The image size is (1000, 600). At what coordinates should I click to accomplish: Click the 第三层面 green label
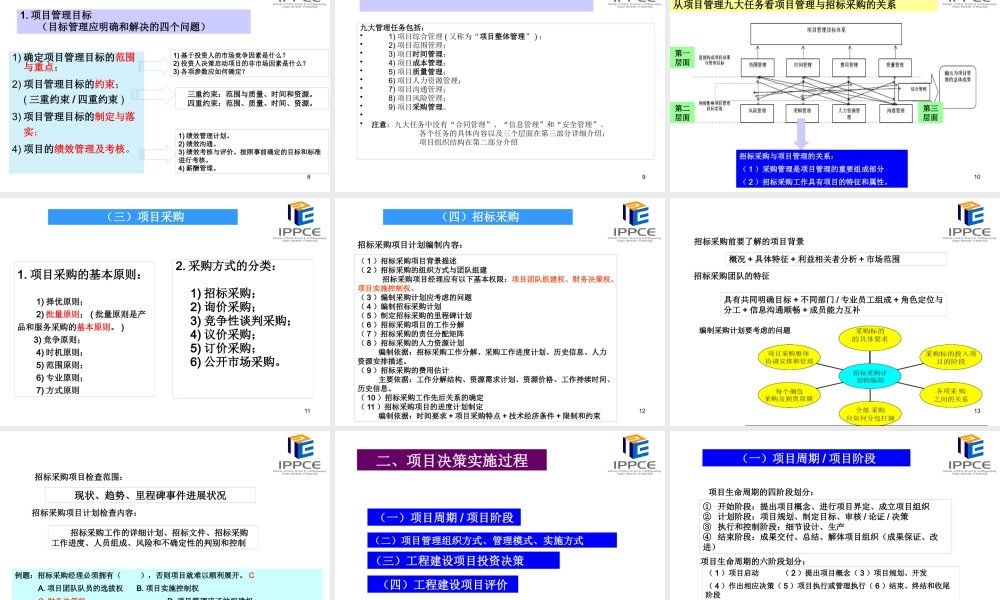point(930,112)
